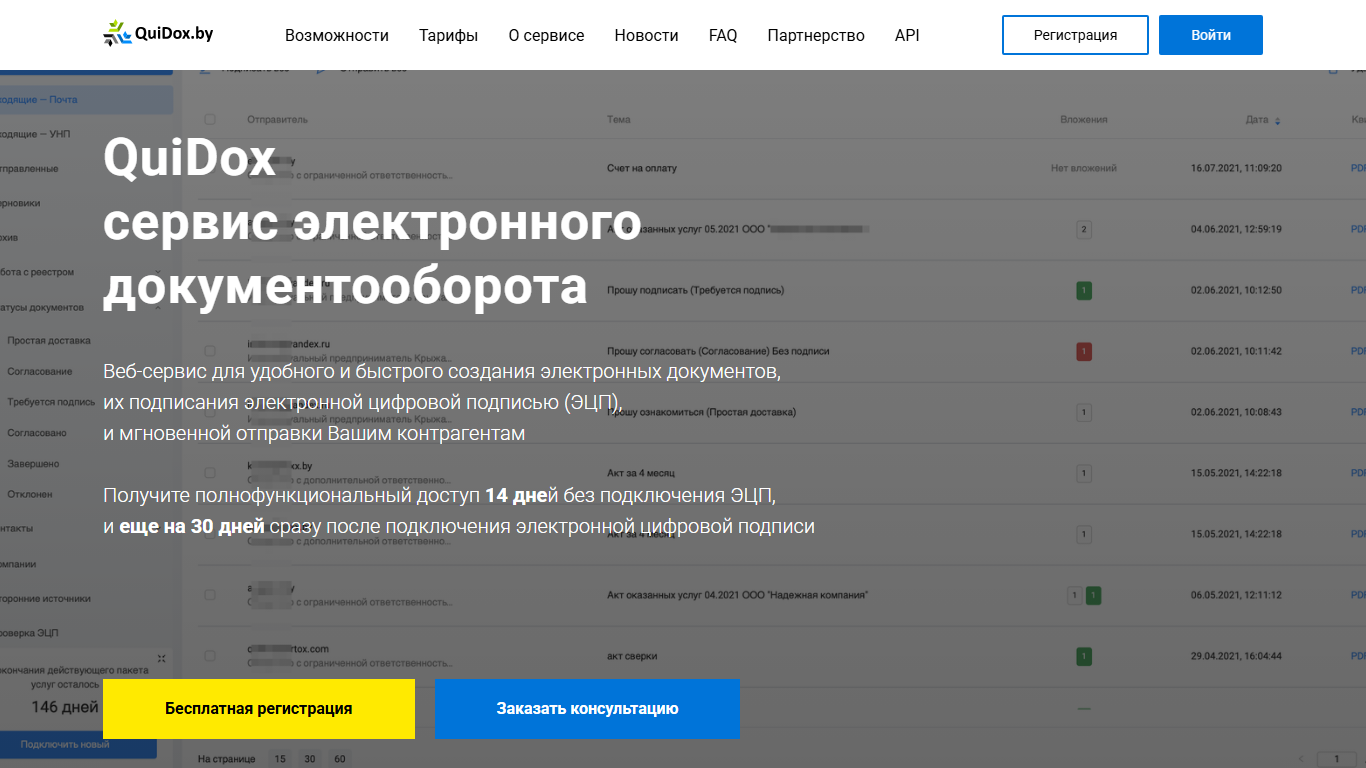This screenshot has width=1366, height=768.
Task: Tick the select-all checkbox in the background table header
Action: 210,120
